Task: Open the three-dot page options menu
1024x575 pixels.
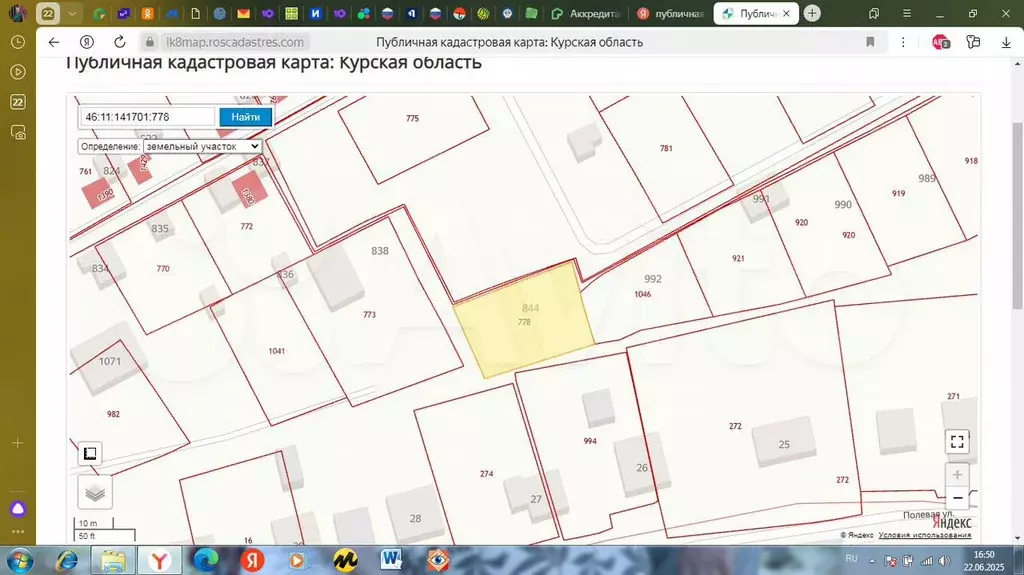Action: tap(903, 42)
